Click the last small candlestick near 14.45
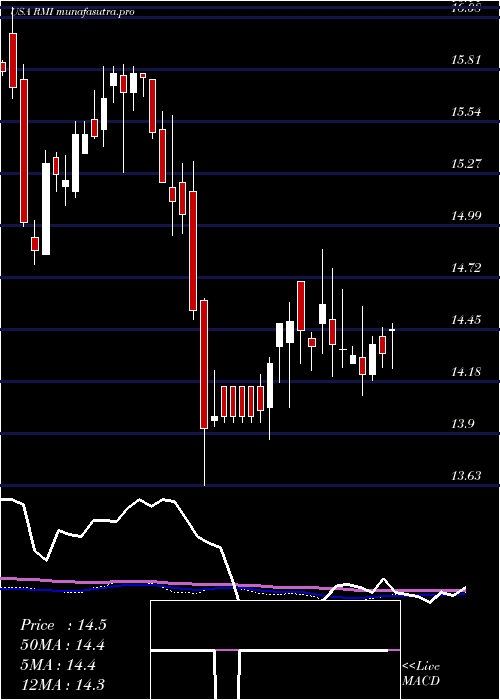Image resolution: width=500 pixels, height=700 pixels. [392, 330]
